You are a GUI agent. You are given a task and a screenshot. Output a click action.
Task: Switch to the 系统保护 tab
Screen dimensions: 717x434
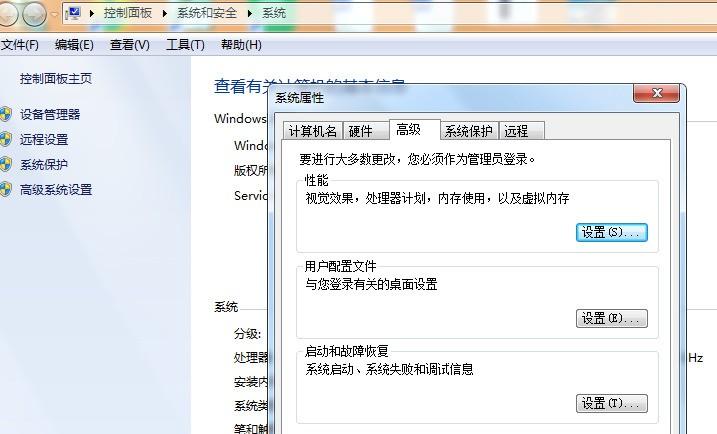pyautogui.click(x=469, y=131)
